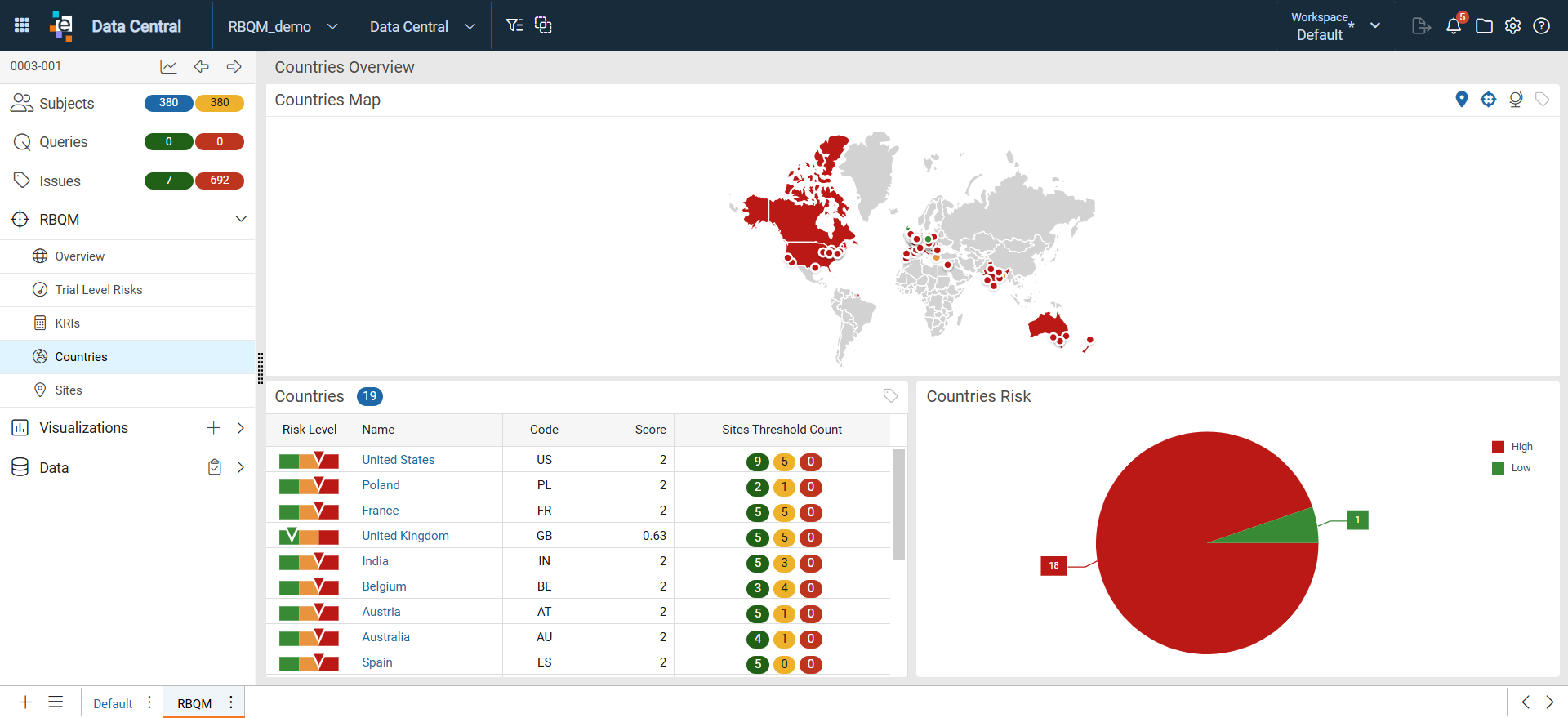Open the Default tab options dots
Screen dimensions: 1568x718
pyautogui.click(x=149, y=702)
